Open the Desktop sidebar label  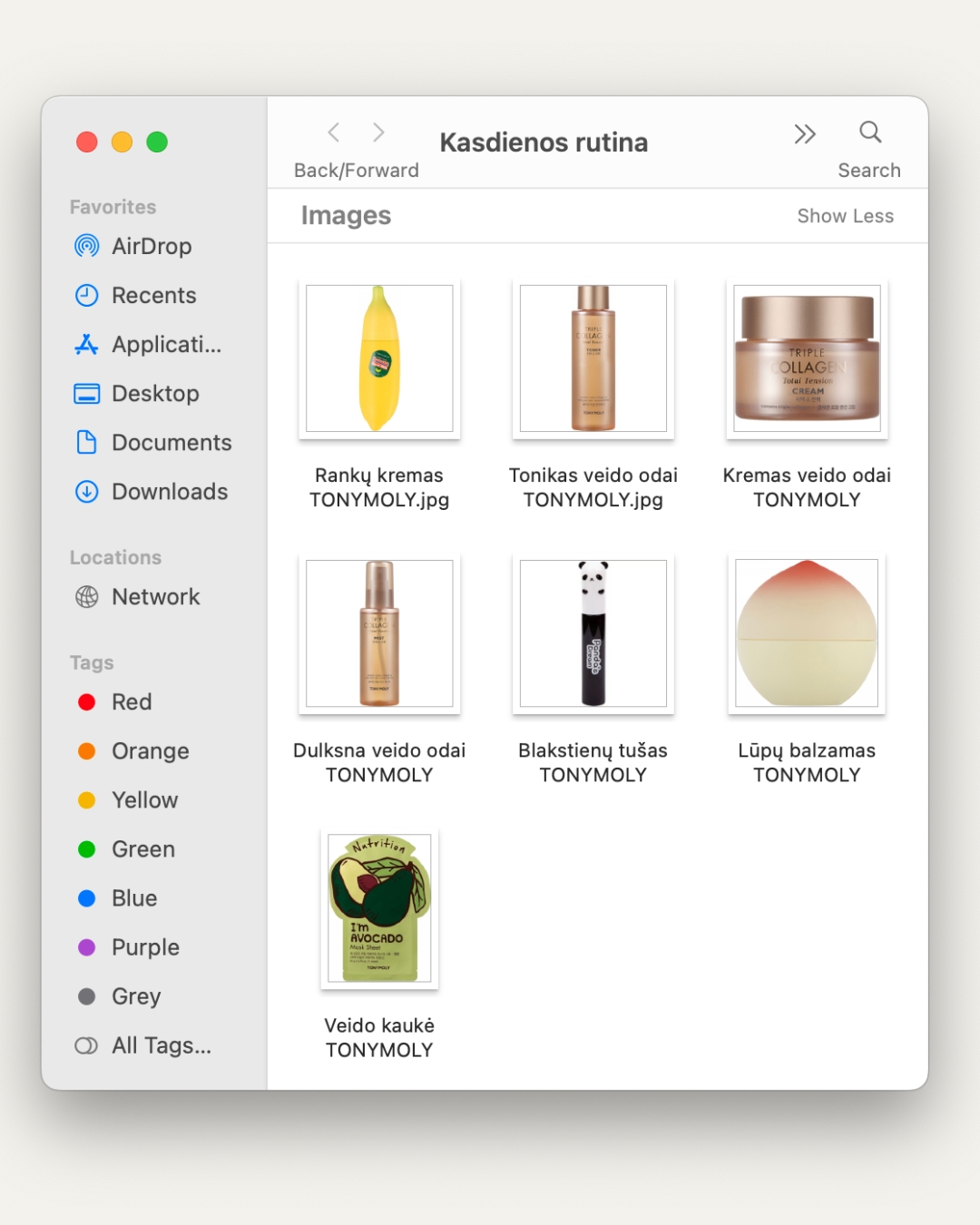(x=155, y=393)
